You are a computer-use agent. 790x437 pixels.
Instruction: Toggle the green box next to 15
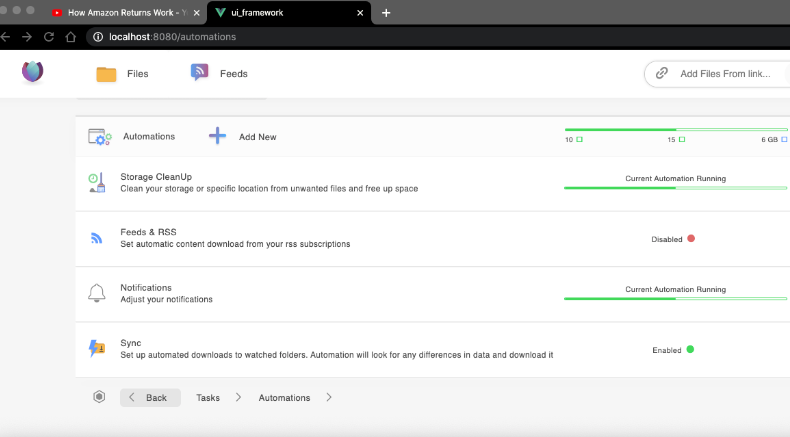point(682,139)
